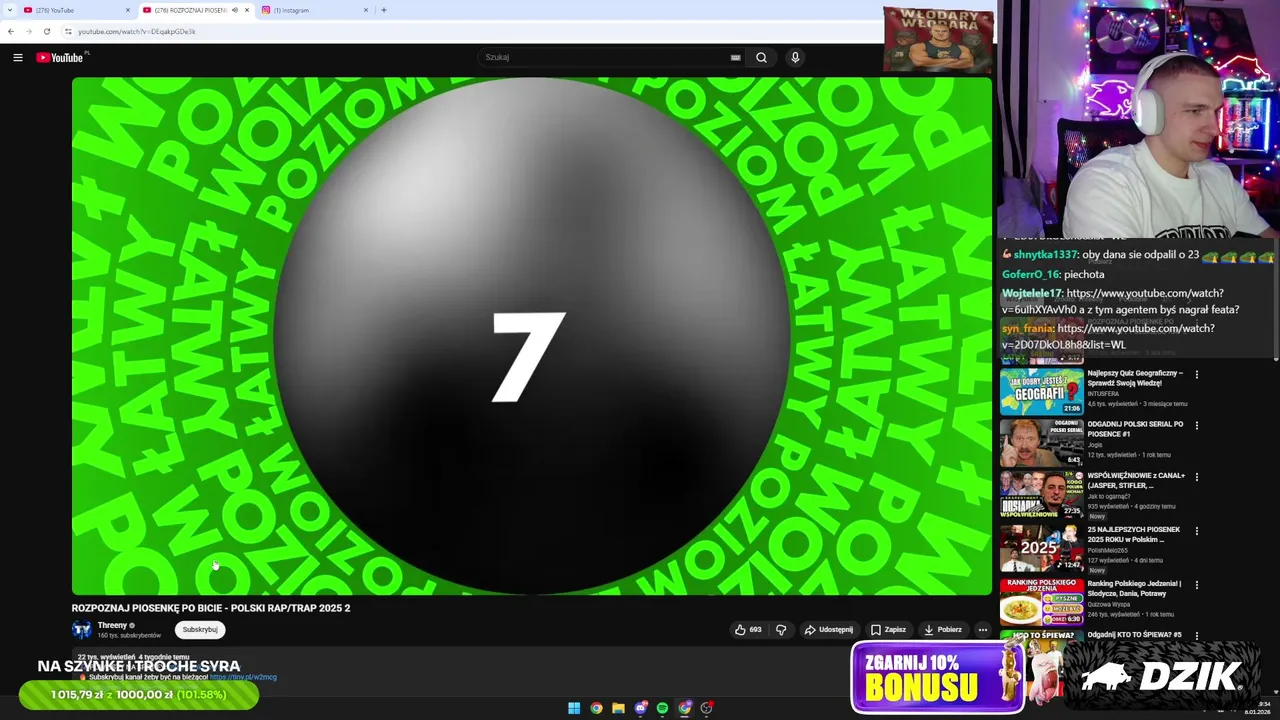The height and width of the screenshot is (720, 1280).
Task: Open options for 25 NAJLEPSZYCH PIOSENEK video
Action: [1196, 531]
